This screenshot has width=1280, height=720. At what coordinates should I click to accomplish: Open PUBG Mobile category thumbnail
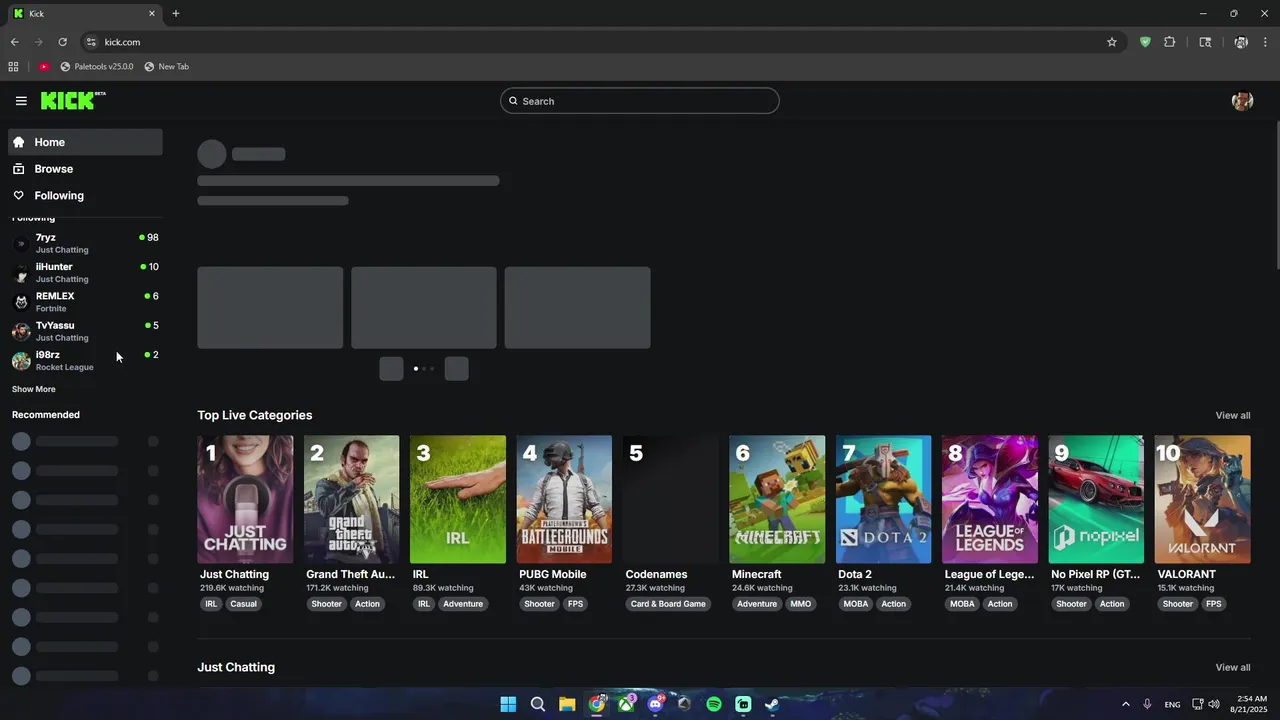point(564,499)
